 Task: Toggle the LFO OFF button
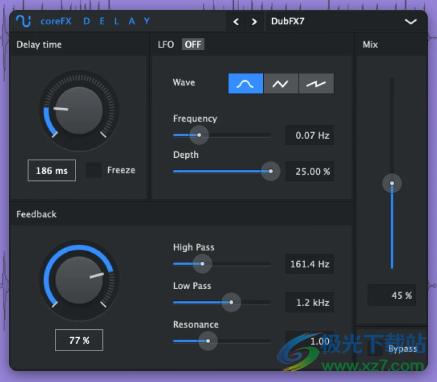193,44
